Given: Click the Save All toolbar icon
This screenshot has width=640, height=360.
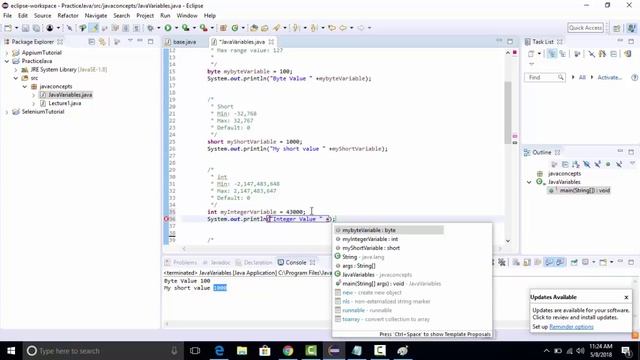Looking at the screenshot, I should pyautogui.click(x=36, y=28).
